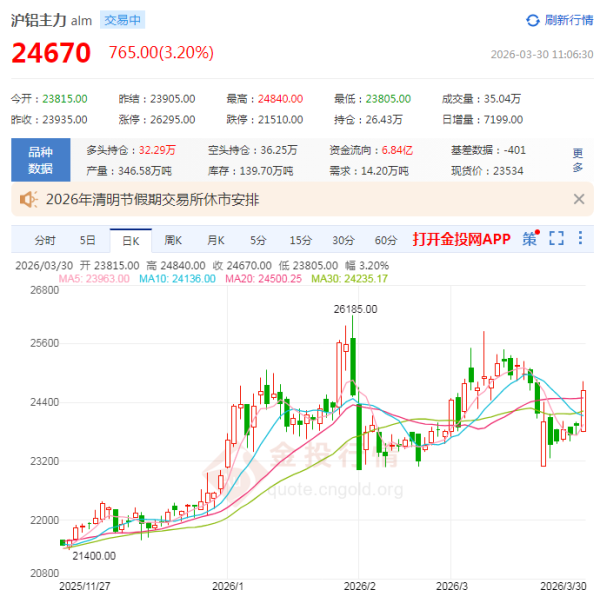Click the change value 765.00(3.20%)
This screenshot has height=590, width=600.
tap(161, 52)
